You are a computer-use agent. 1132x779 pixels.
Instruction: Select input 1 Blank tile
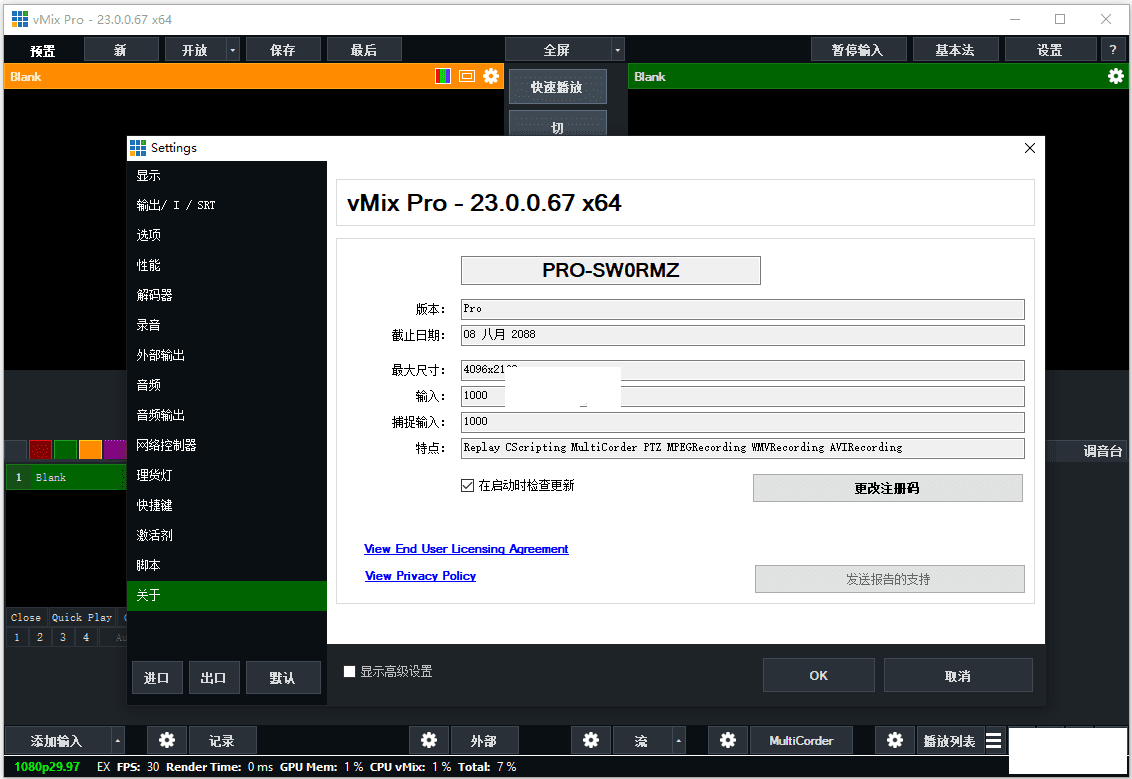tap(66, 477)
